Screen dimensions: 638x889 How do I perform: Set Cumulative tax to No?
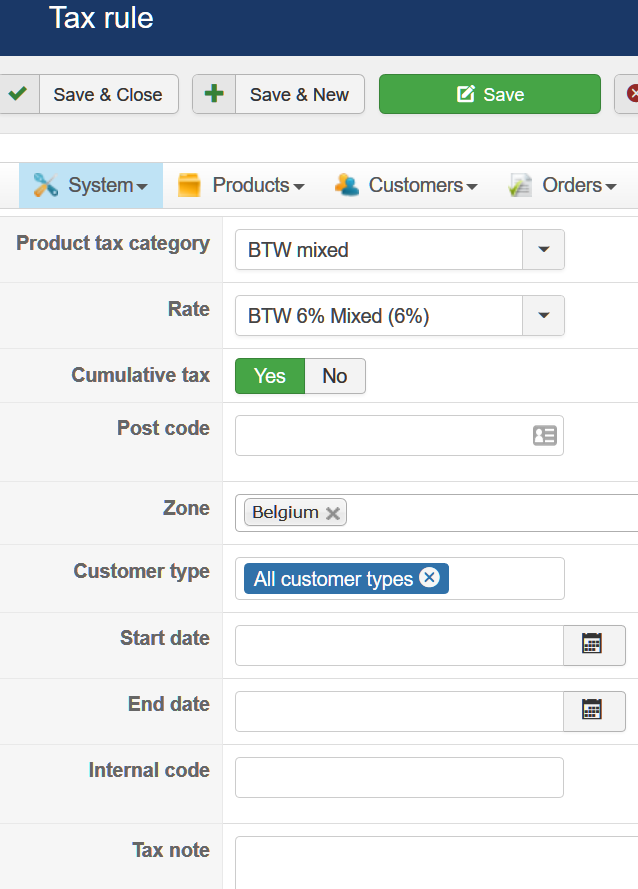(x=334, y=376)
